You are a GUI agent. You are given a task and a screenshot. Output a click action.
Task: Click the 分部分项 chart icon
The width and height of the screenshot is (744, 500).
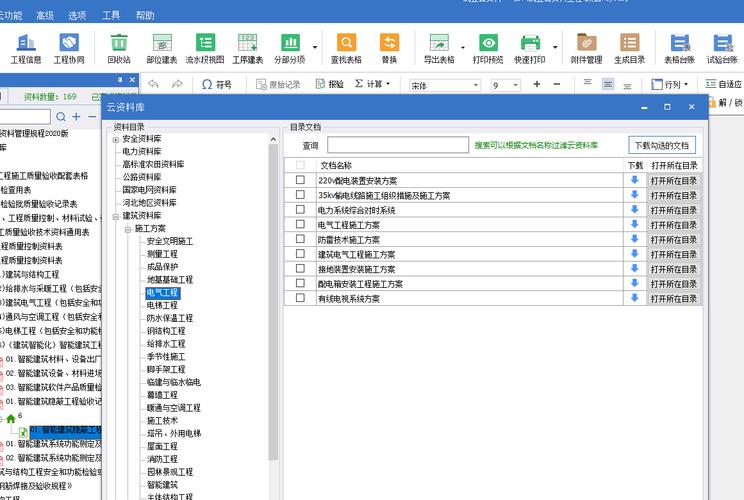(290, 48)
